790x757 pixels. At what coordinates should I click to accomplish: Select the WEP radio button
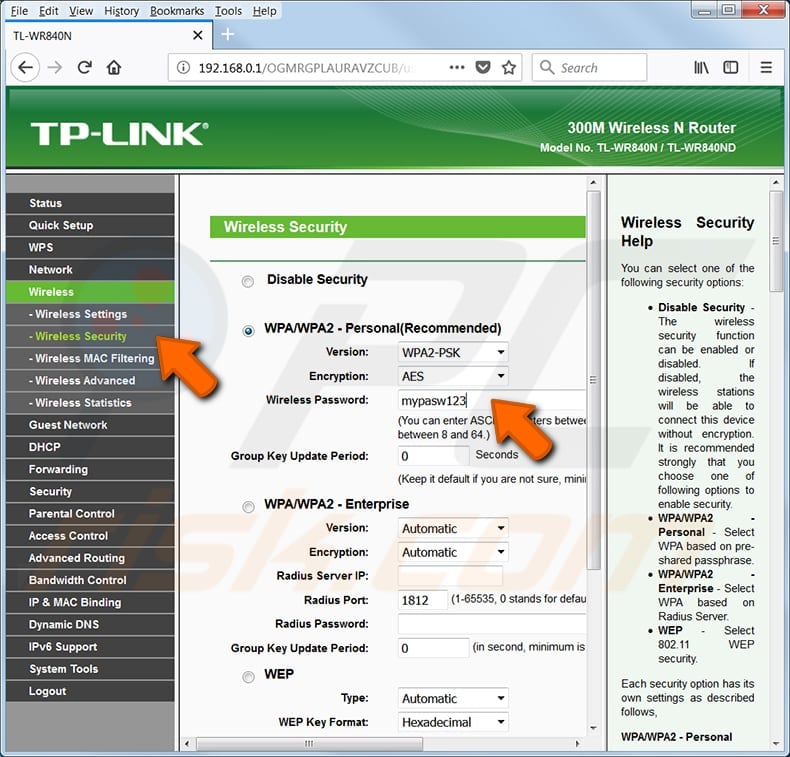tap(248, 677)
